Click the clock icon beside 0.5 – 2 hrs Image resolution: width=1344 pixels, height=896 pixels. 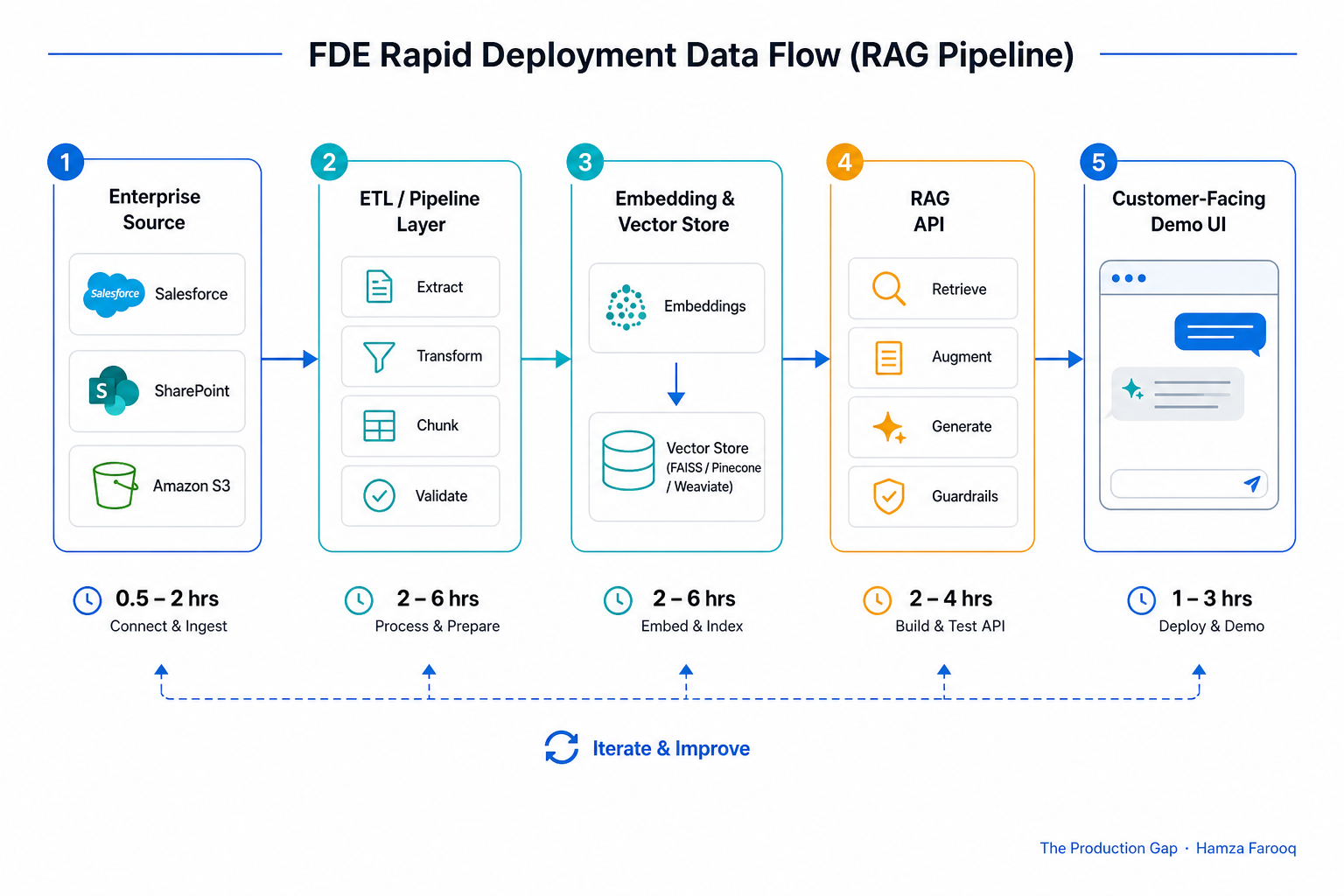click(87, 600)
